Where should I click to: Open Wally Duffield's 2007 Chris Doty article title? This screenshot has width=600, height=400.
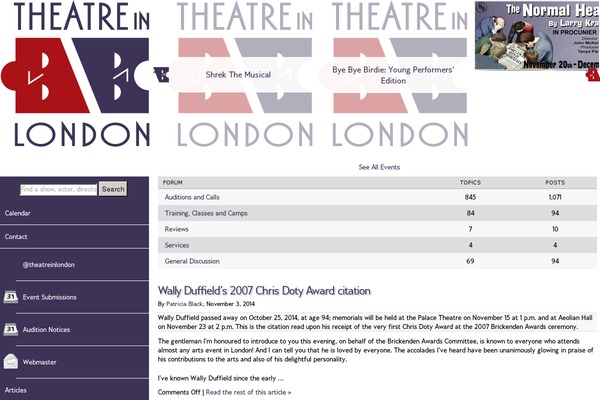pos(264,291)
